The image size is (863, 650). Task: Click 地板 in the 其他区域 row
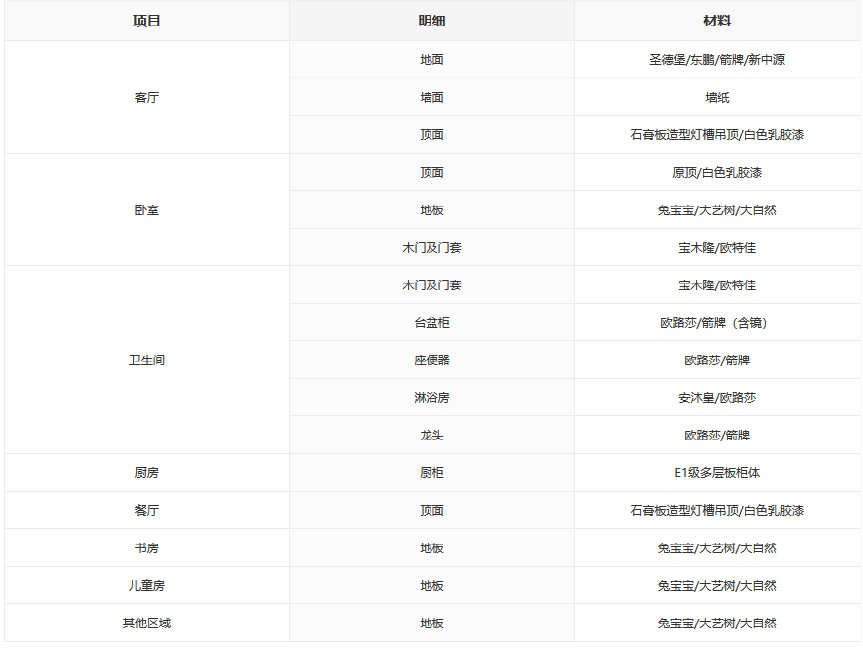coord(432,623)
